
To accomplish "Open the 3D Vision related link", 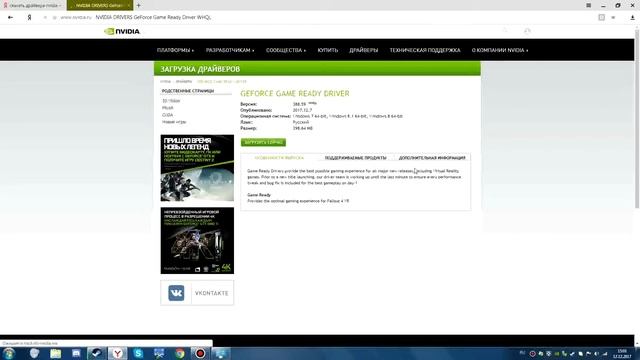I will point(171,101).
